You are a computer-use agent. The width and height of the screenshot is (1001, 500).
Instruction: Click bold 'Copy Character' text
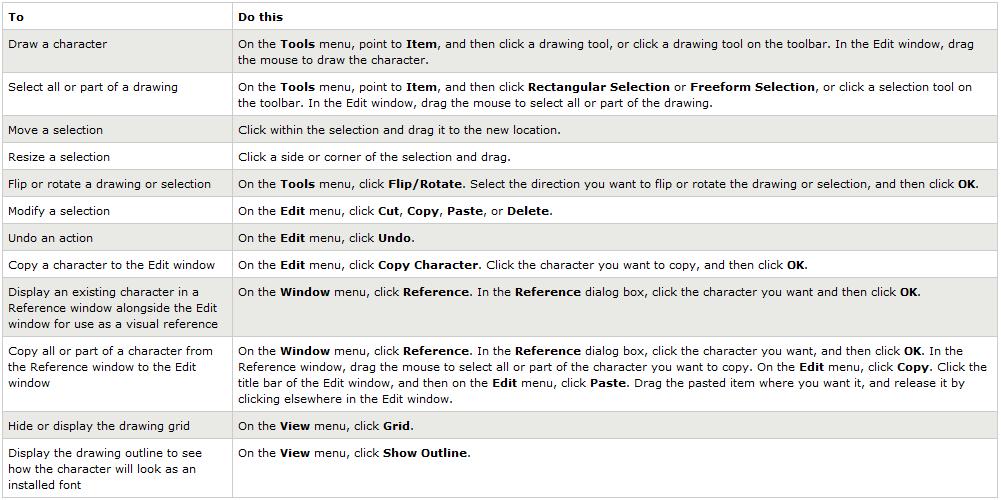428,264
